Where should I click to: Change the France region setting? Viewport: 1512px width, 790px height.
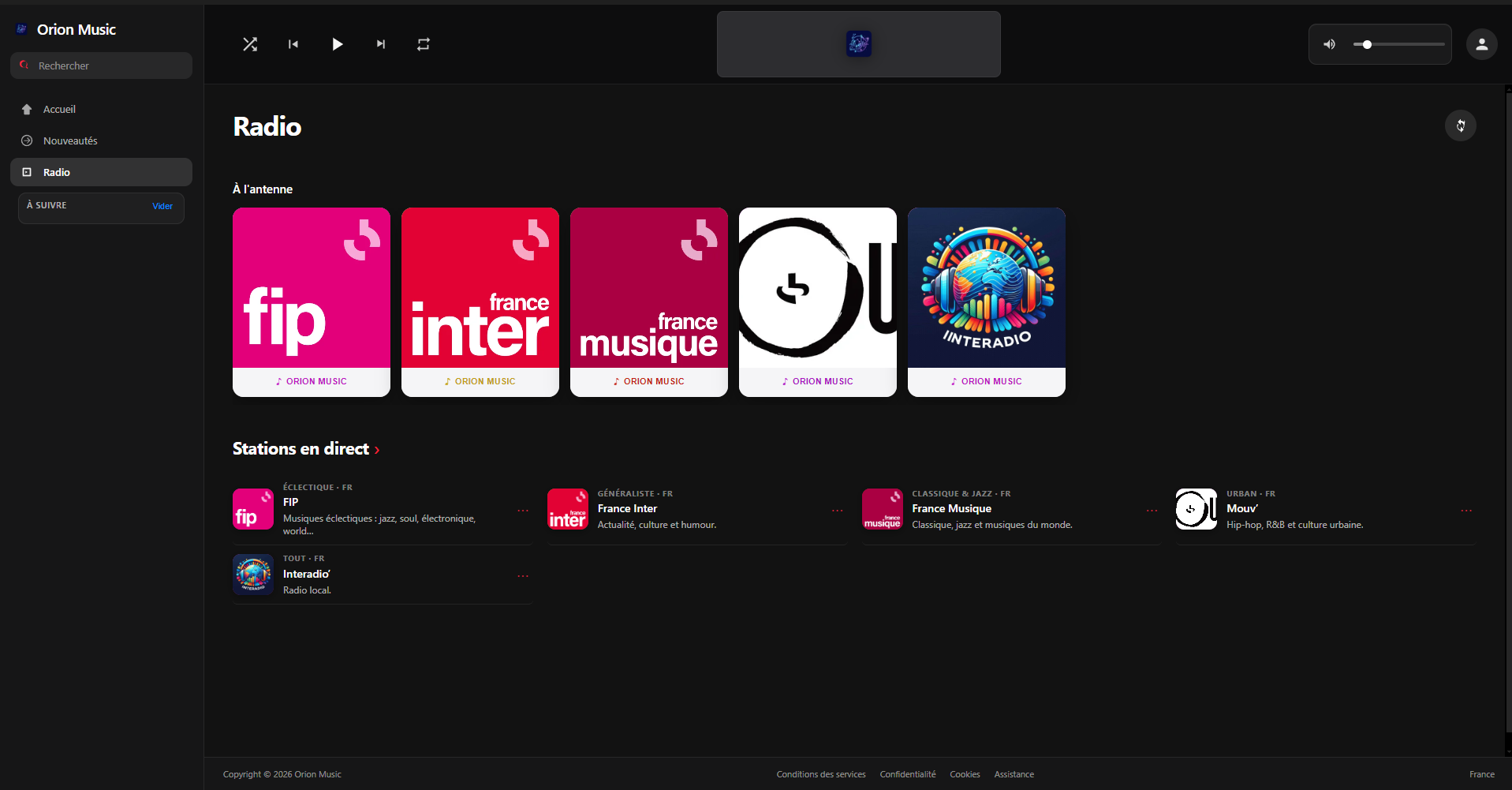1481,774
